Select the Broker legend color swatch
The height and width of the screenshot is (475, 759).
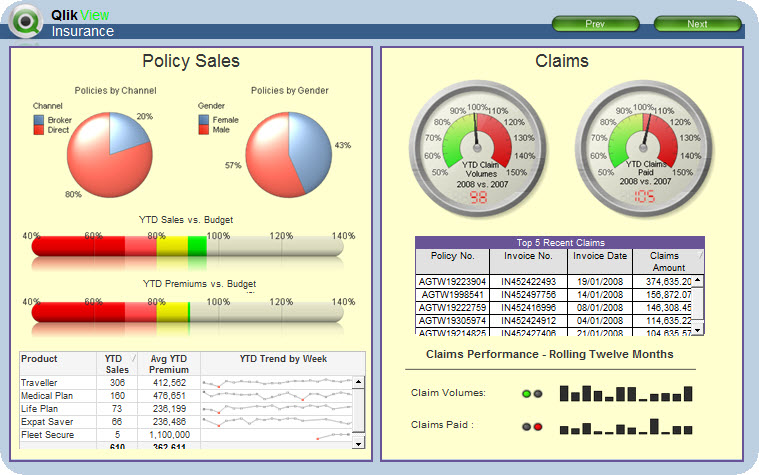[x=39, y=119]
